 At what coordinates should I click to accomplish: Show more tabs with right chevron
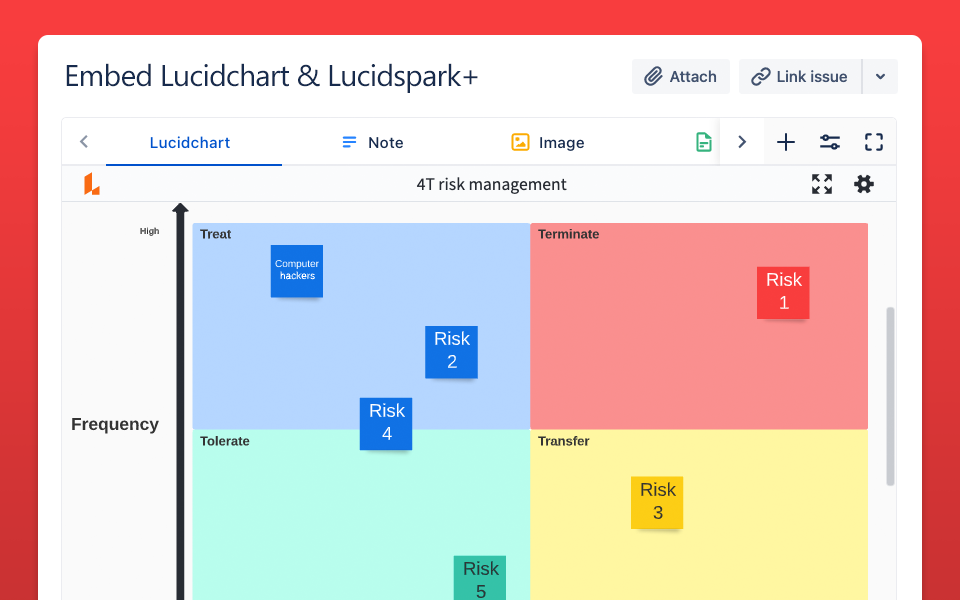click(742, 142)
